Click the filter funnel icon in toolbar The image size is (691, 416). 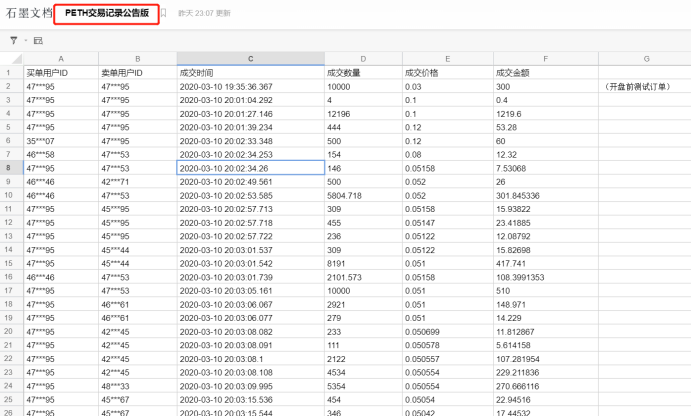[x=14, y=41]
